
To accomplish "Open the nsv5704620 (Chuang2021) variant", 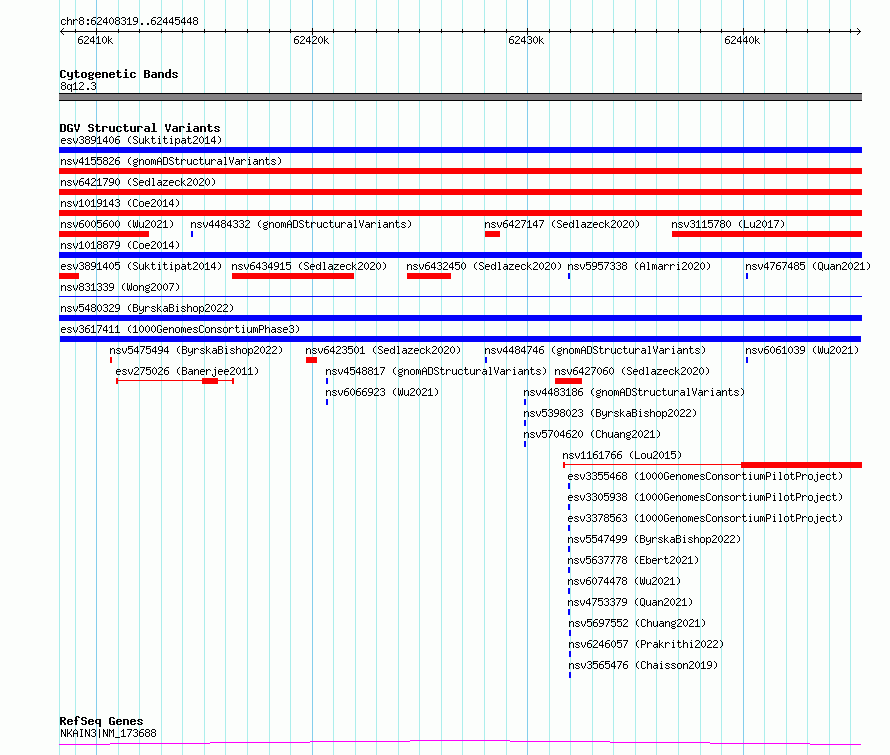I will [x=592, y=434].
